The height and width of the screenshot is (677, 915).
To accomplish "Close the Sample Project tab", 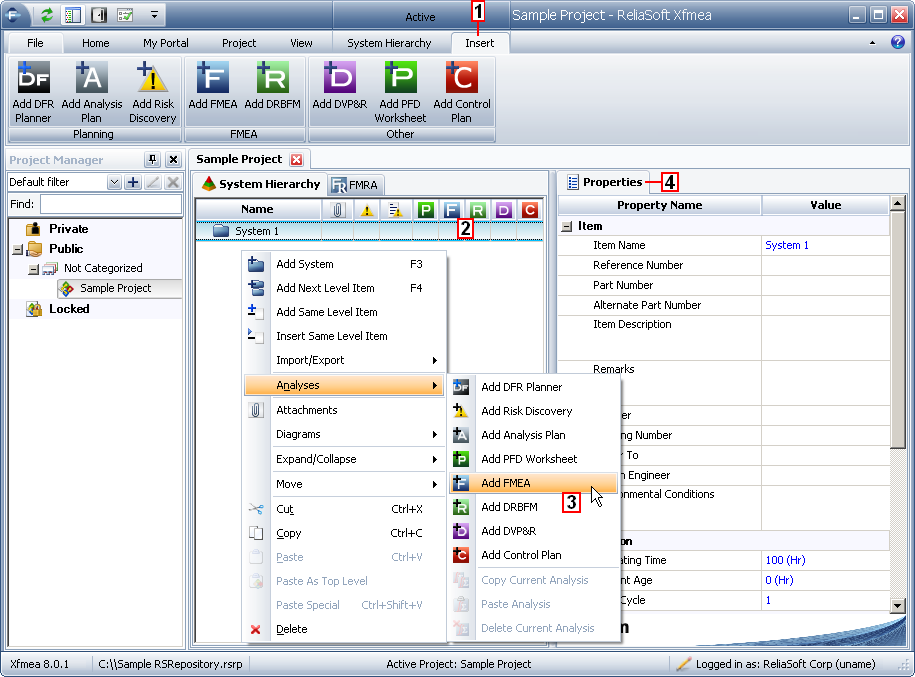I will [x=296, y=160].
